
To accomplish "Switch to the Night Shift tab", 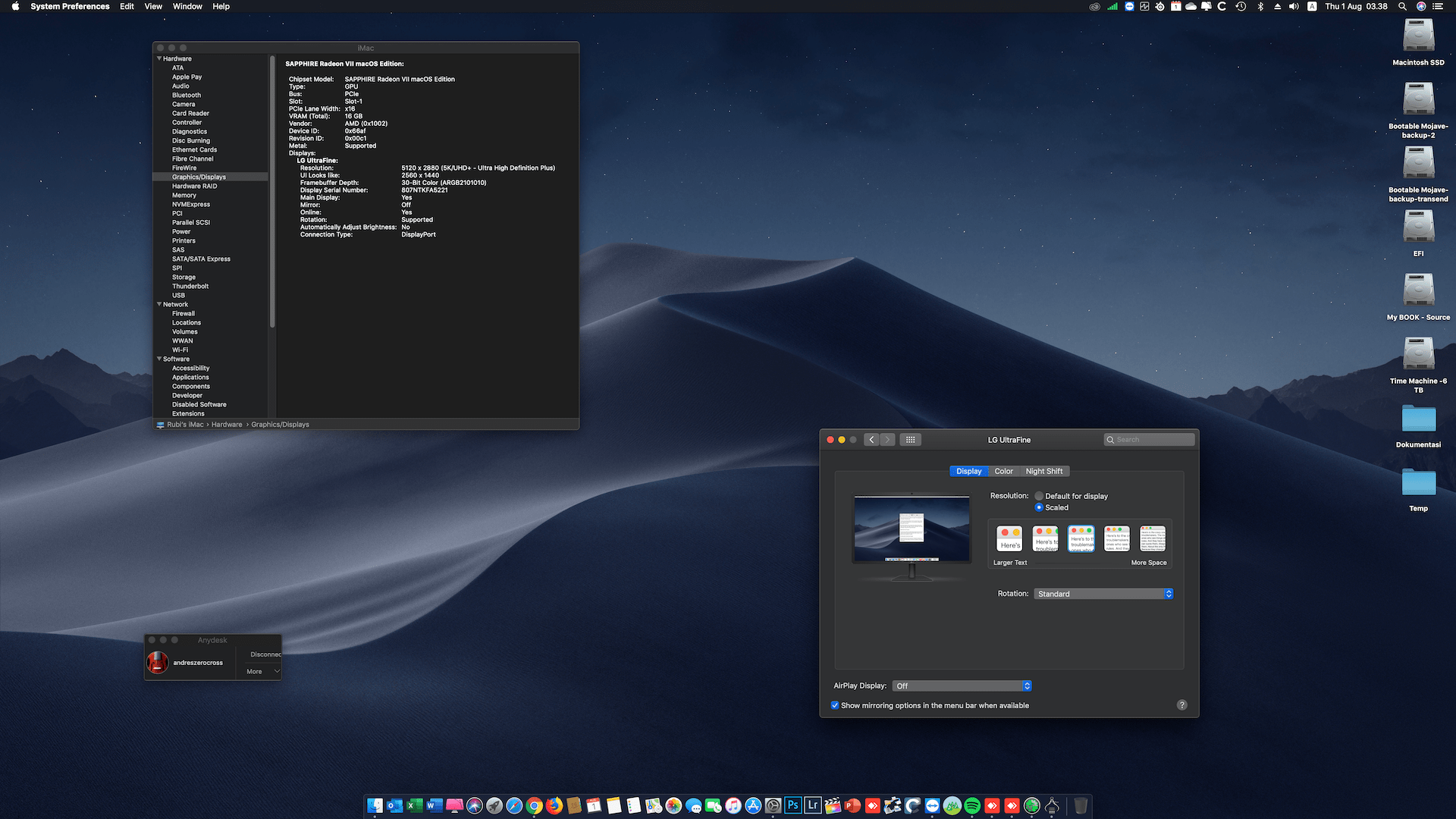I will click(1043, 471).
